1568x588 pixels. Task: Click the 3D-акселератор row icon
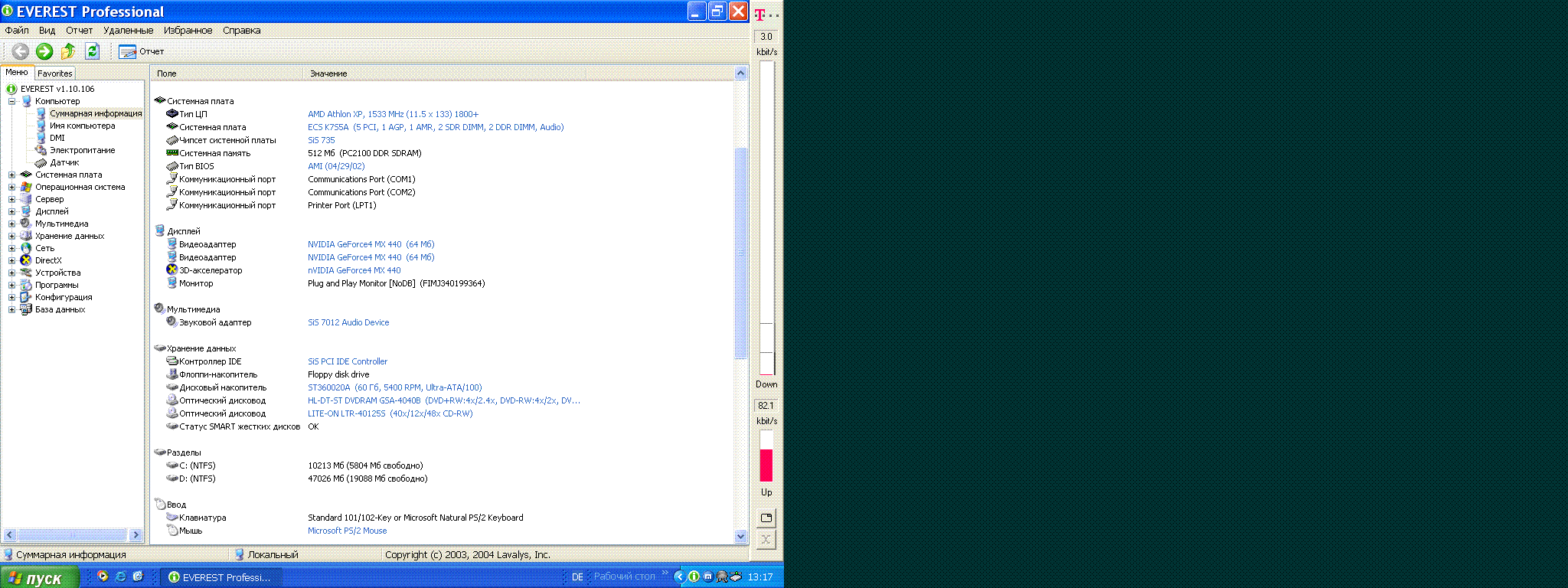(x=172, y=269)
